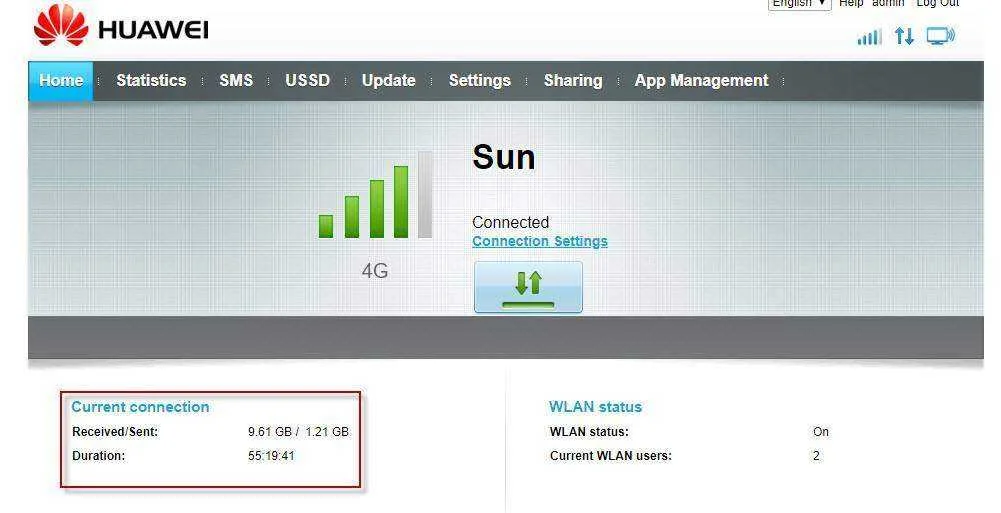Screen dimensions: 1001x513
Task: Click the admin user link
Action: point(888,3)
